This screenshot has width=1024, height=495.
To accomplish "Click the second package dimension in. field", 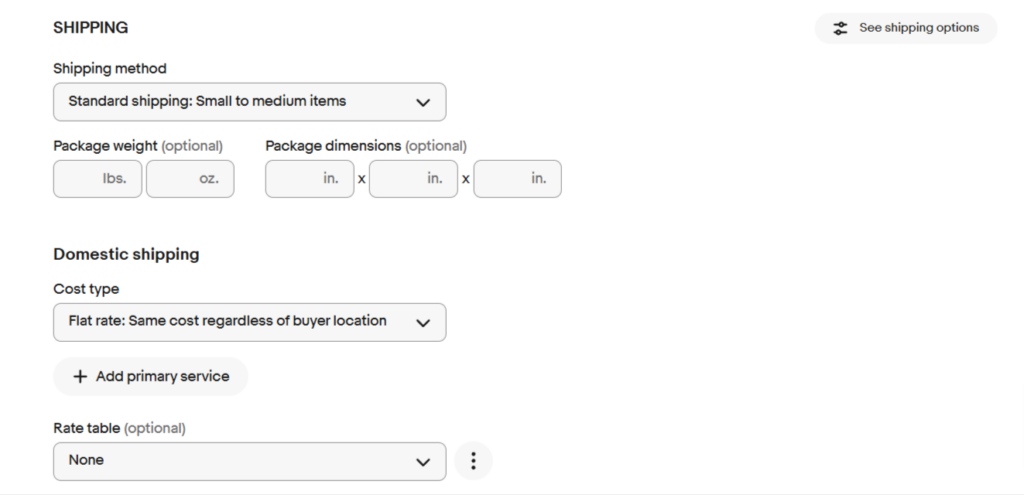I will [413, 179].
